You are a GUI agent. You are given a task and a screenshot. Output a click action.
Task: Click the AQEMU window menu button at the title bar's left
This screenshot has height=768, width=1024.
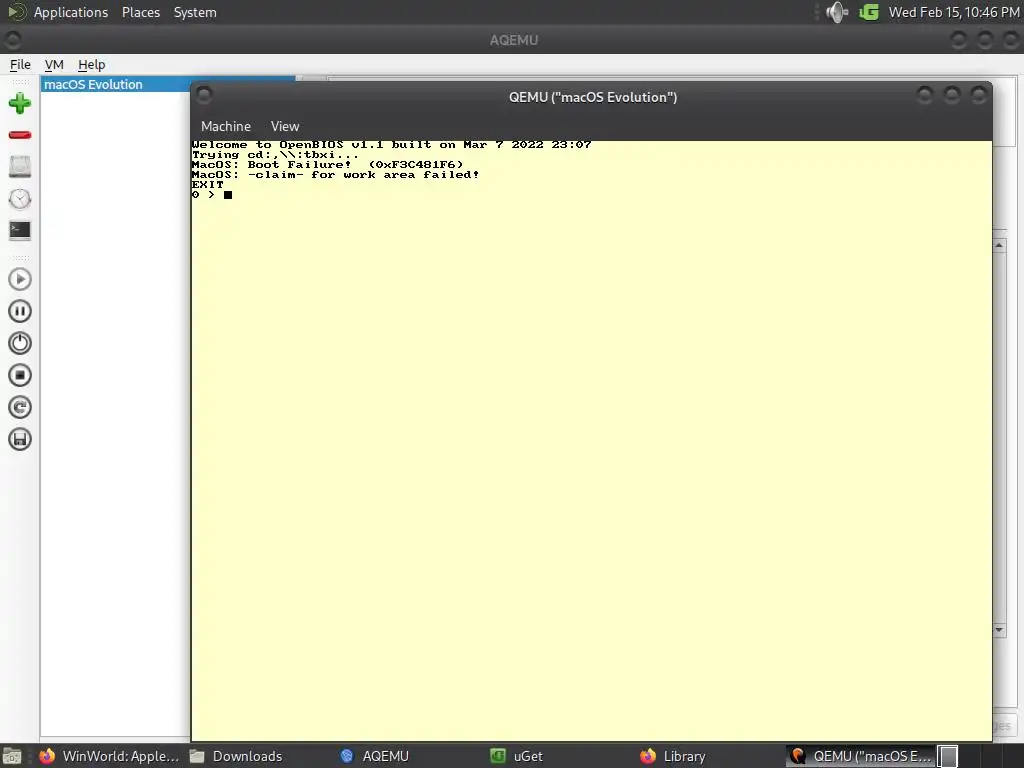12,40
